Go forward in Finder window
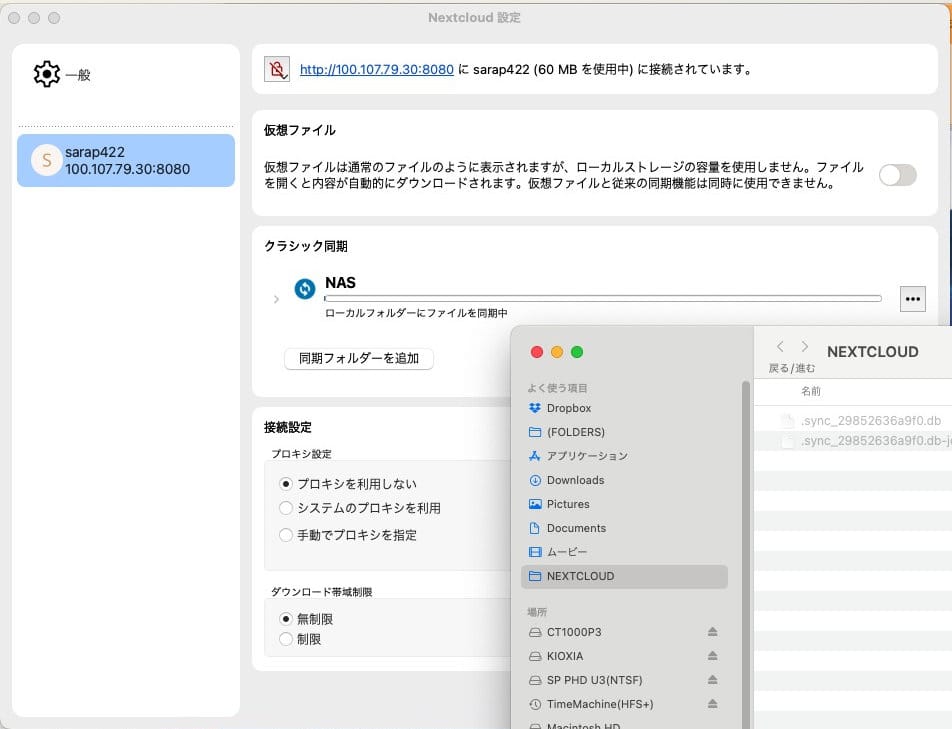Screen dimensions: 952x729 tap(804, 347)
